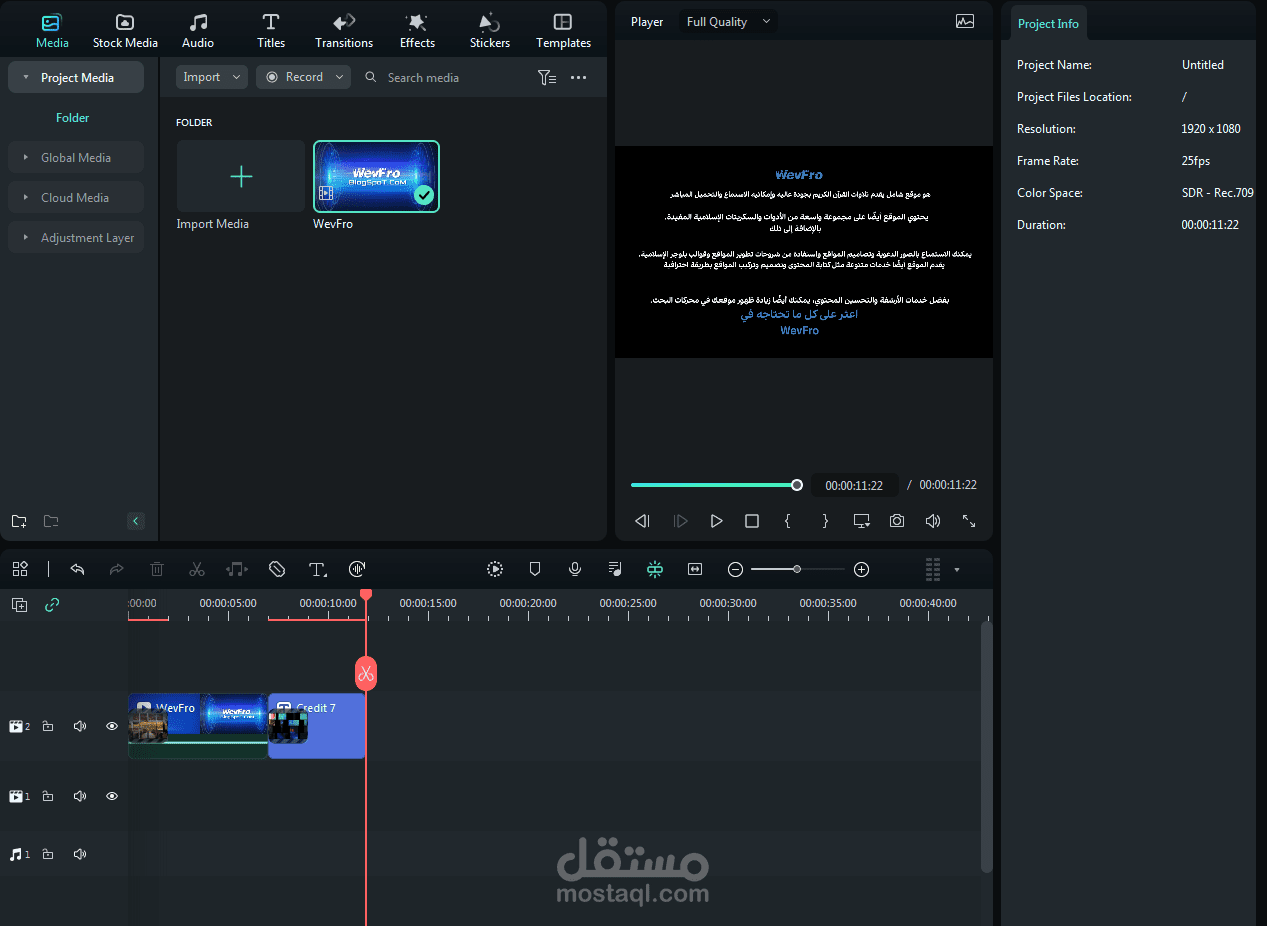Record voiceover with microphone icon

(x=575, y=569)
